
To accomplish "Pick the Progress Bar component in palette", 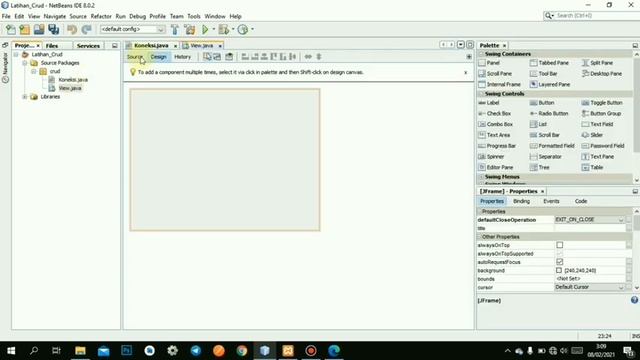I will coord(497,146).
